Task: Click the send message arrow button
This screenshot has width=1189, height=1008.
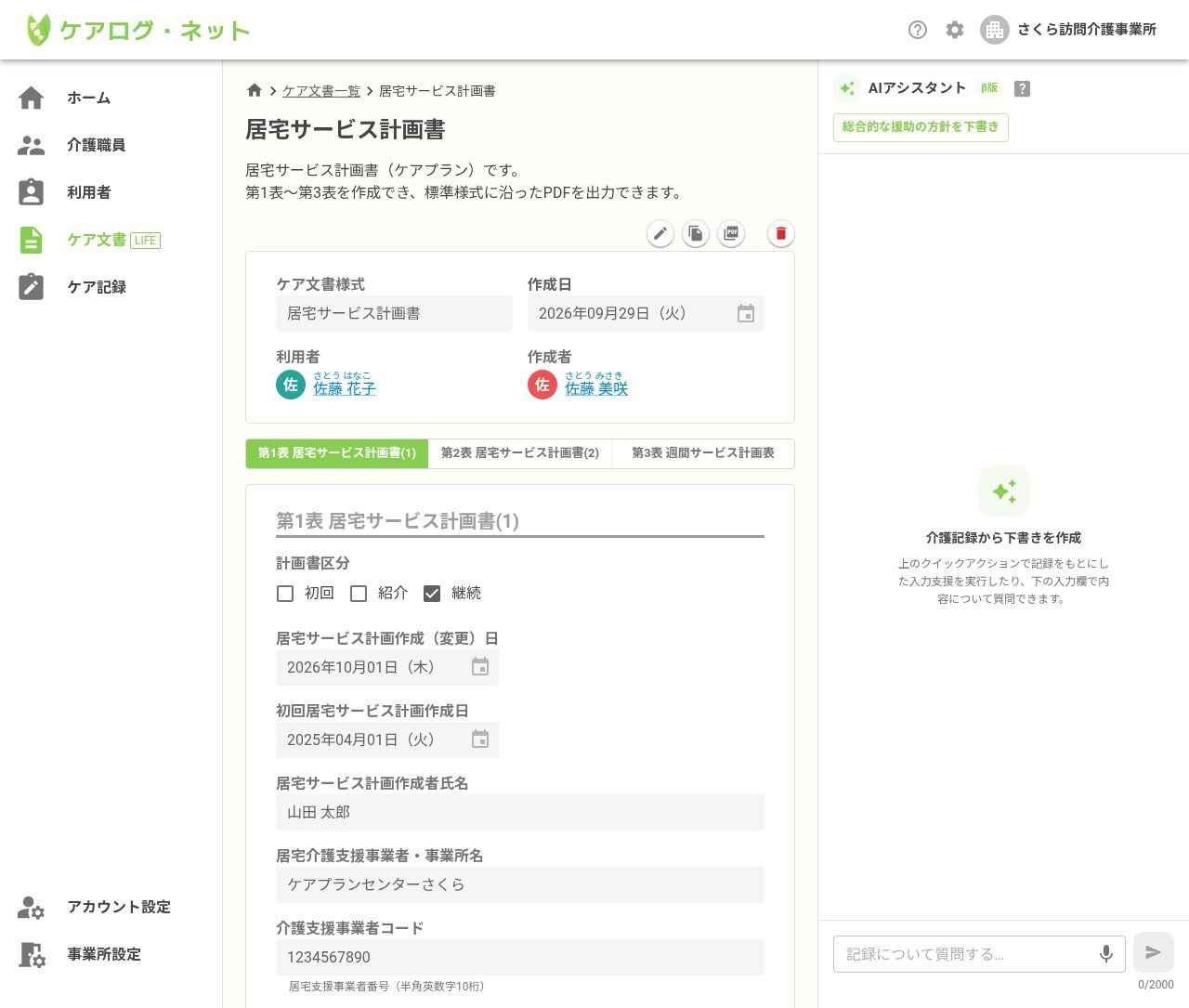Action: [x=1154, y=952]
